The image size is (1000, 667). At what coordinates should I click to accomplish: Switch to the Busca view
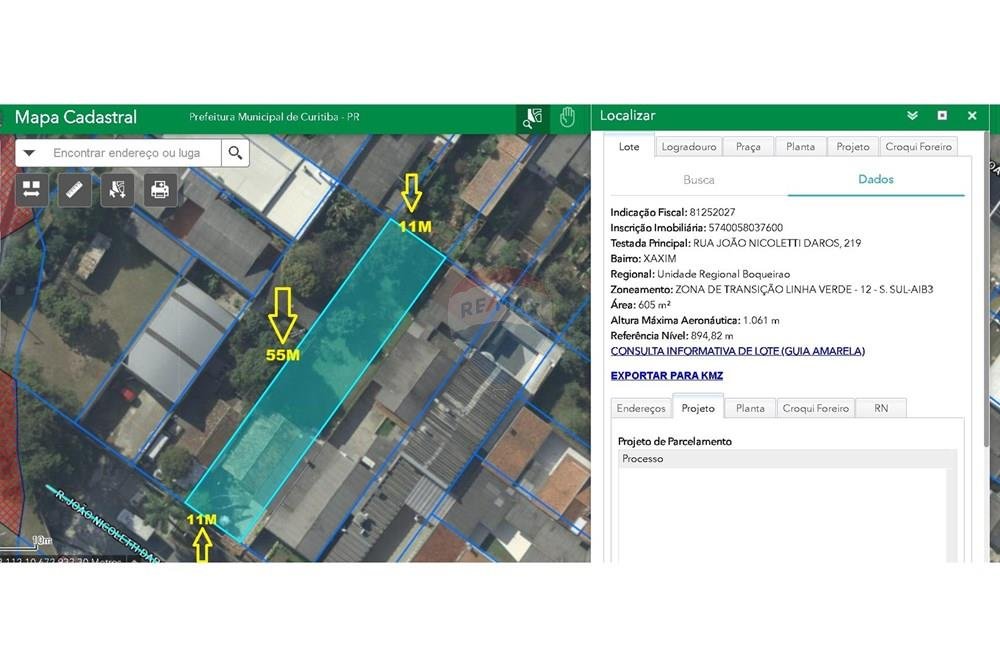click(699, 180)
